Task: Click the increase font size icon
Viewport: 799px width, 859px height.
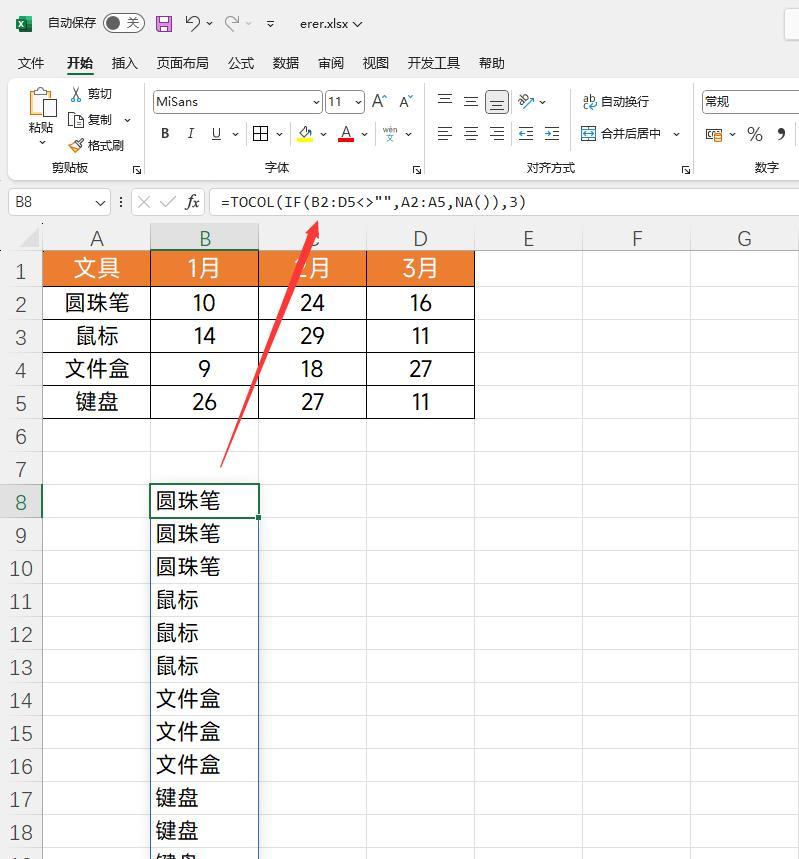Action: 379,101
